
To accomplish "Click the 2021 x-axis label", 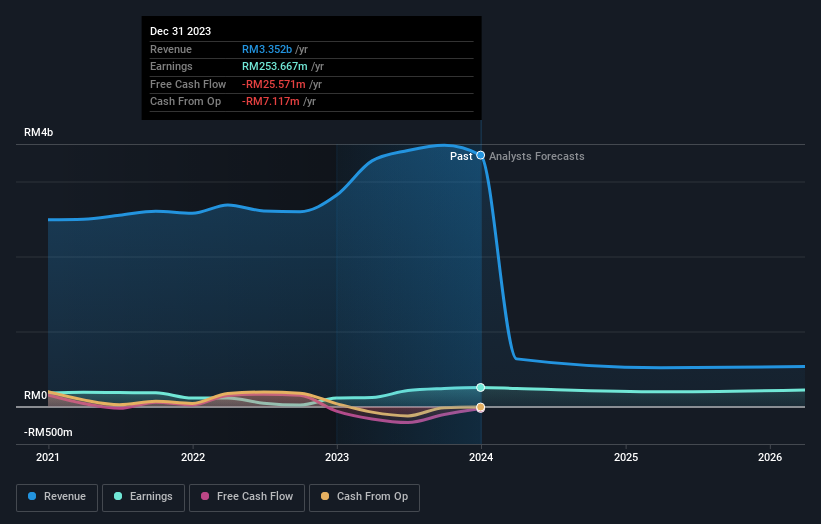I will click(48, 457).
